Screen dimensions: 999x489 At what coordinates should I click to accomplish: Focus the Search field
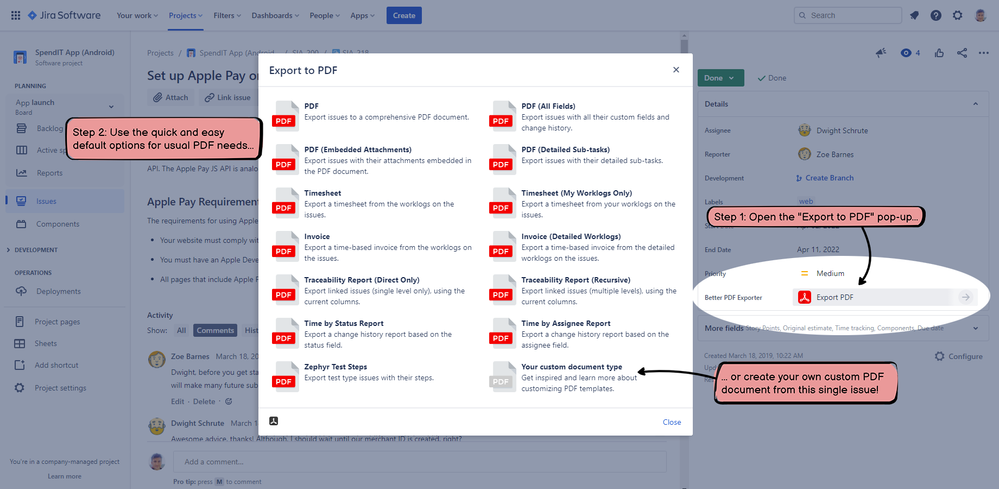click(x=847, y=15)
